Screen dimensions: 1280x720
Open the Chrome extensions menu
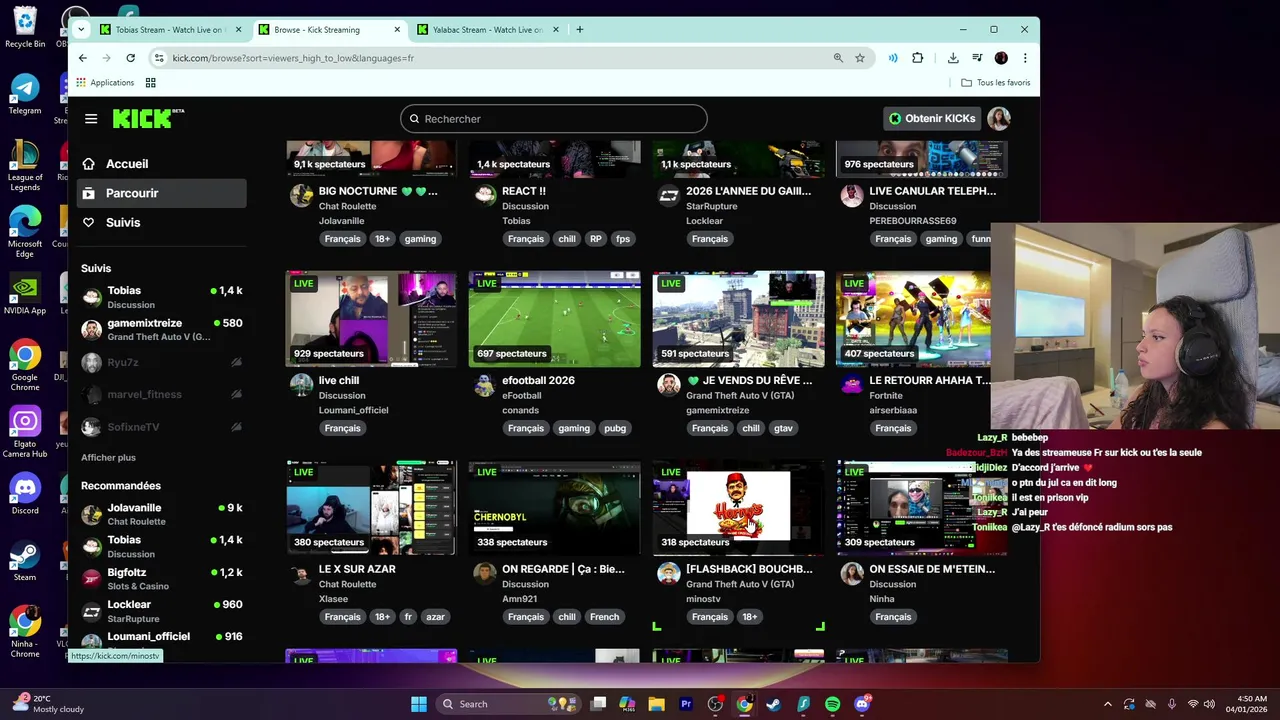pyautogui.click(x=917, y=58)
